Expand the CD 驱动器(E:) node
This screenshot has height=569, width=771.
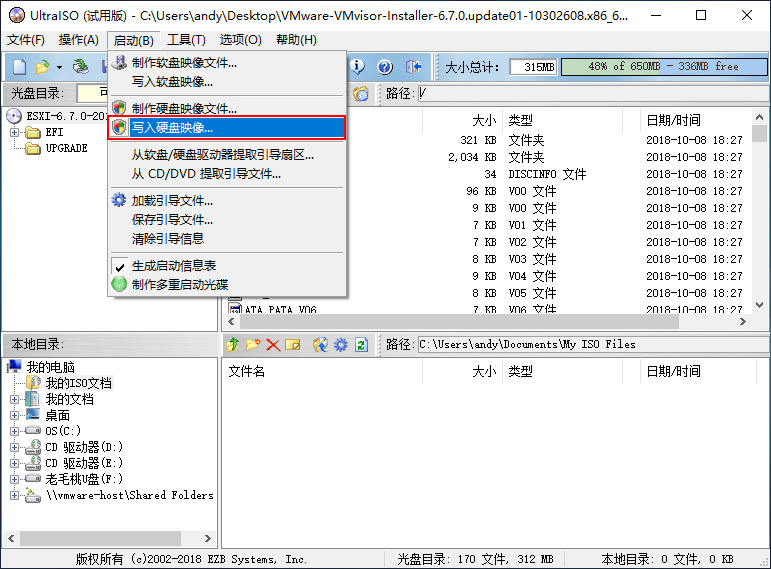(14, 463)
